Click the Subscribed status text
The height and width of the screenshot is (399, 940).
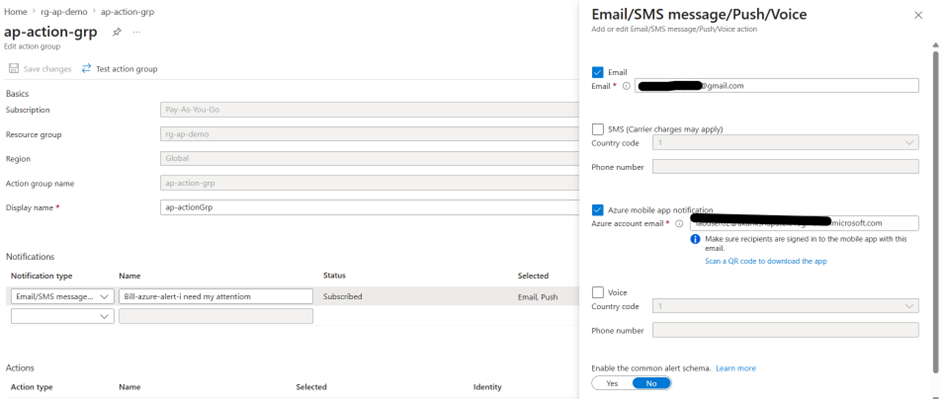pos(342,297)
